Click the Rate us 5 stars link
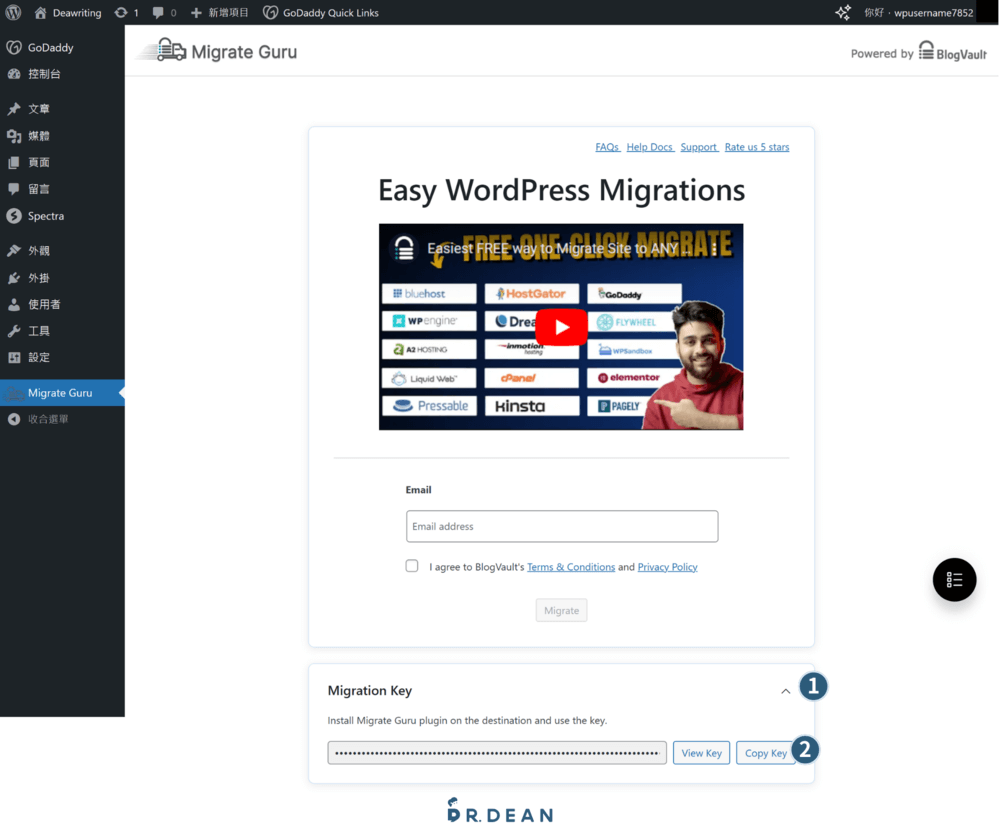1000x833 pixels. (757, 147)
